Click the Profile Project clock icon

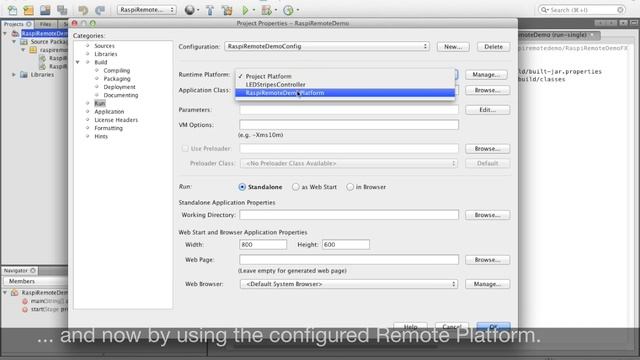click(x=288, y=10)
